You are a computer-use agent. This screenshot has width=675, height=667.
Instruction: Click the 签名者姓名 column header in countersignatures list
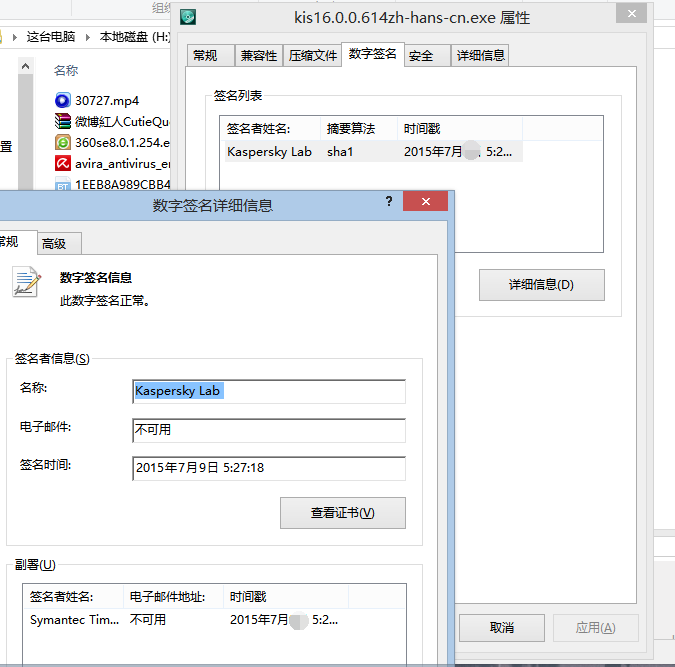[x=74, y=596]
